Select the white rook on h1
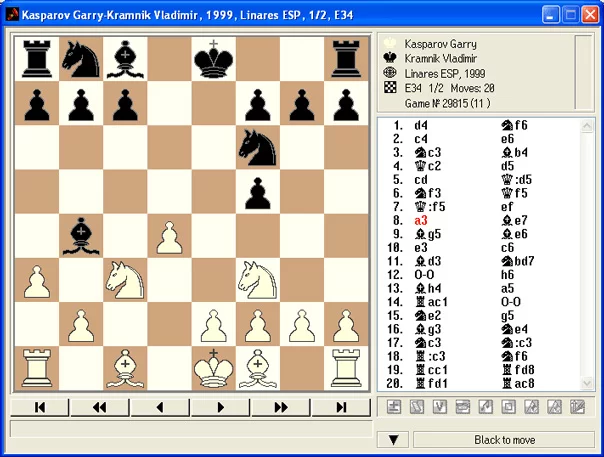Image resolution: width=604 pixels, height=457 pixels. 346,369
